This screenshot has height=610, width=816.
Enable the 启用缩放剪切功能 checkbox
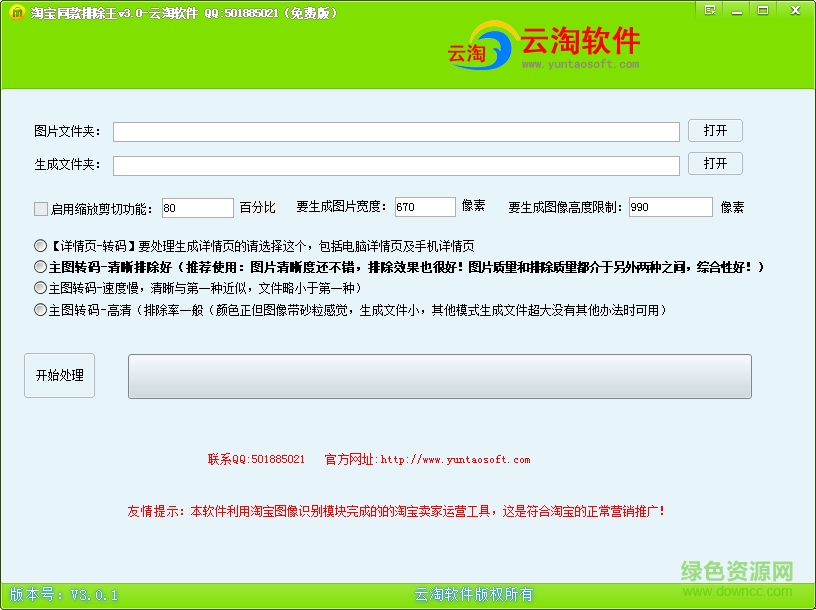tap(41, 209)
